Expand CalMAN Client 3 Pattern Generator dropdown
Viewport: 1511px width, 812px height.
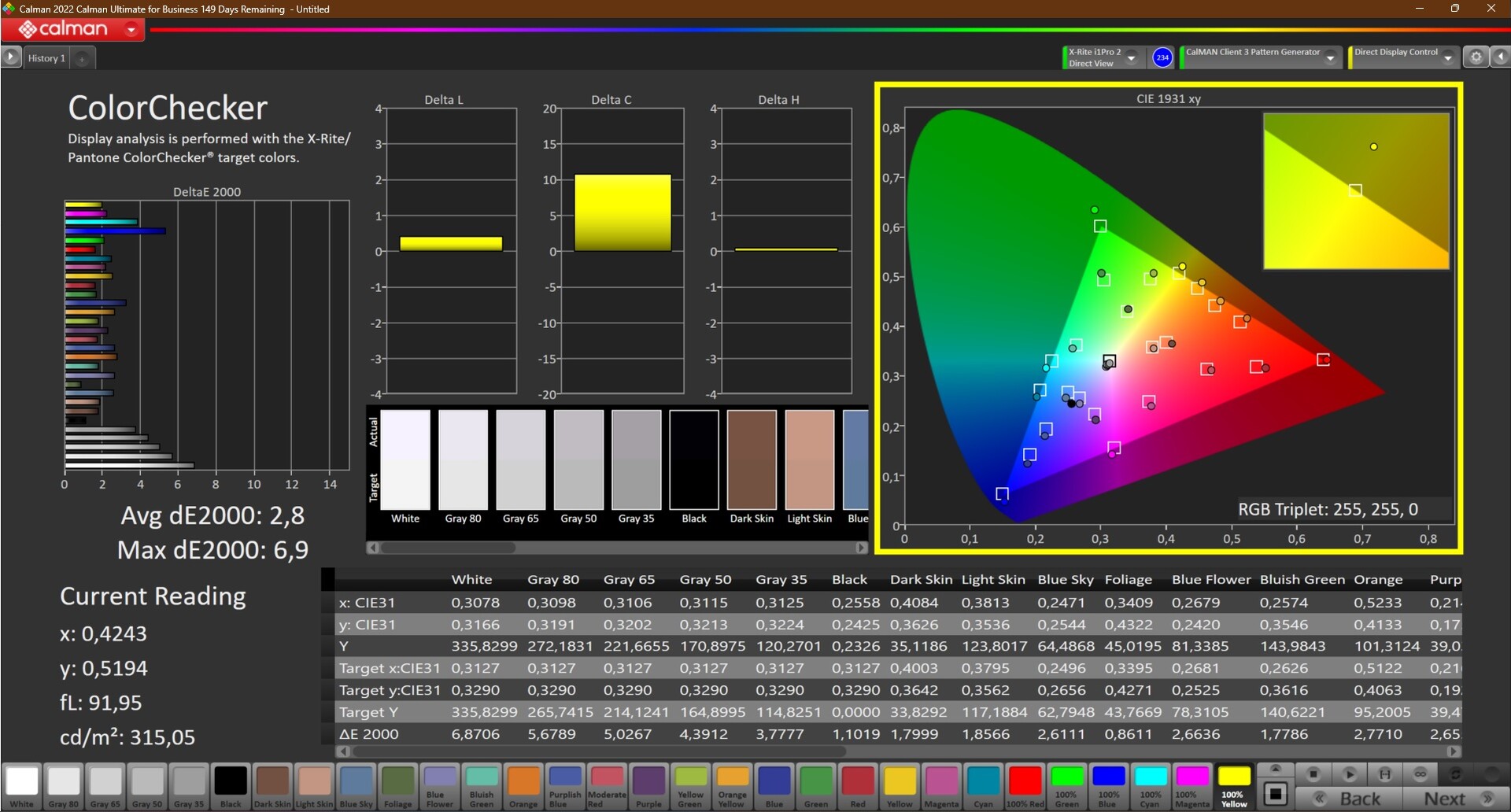(x=1330, y=57)
